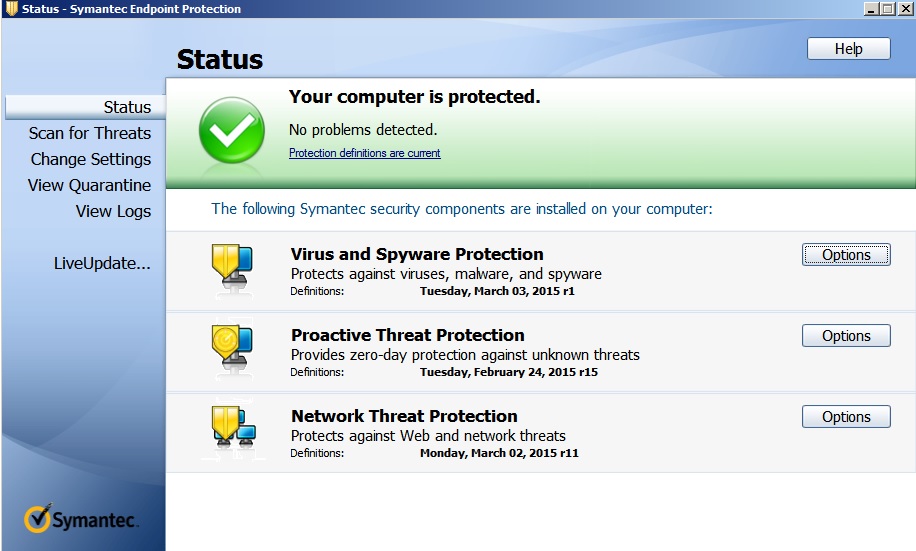Maximize the Symantec window
916x551 pixels.
coord(887,8)
